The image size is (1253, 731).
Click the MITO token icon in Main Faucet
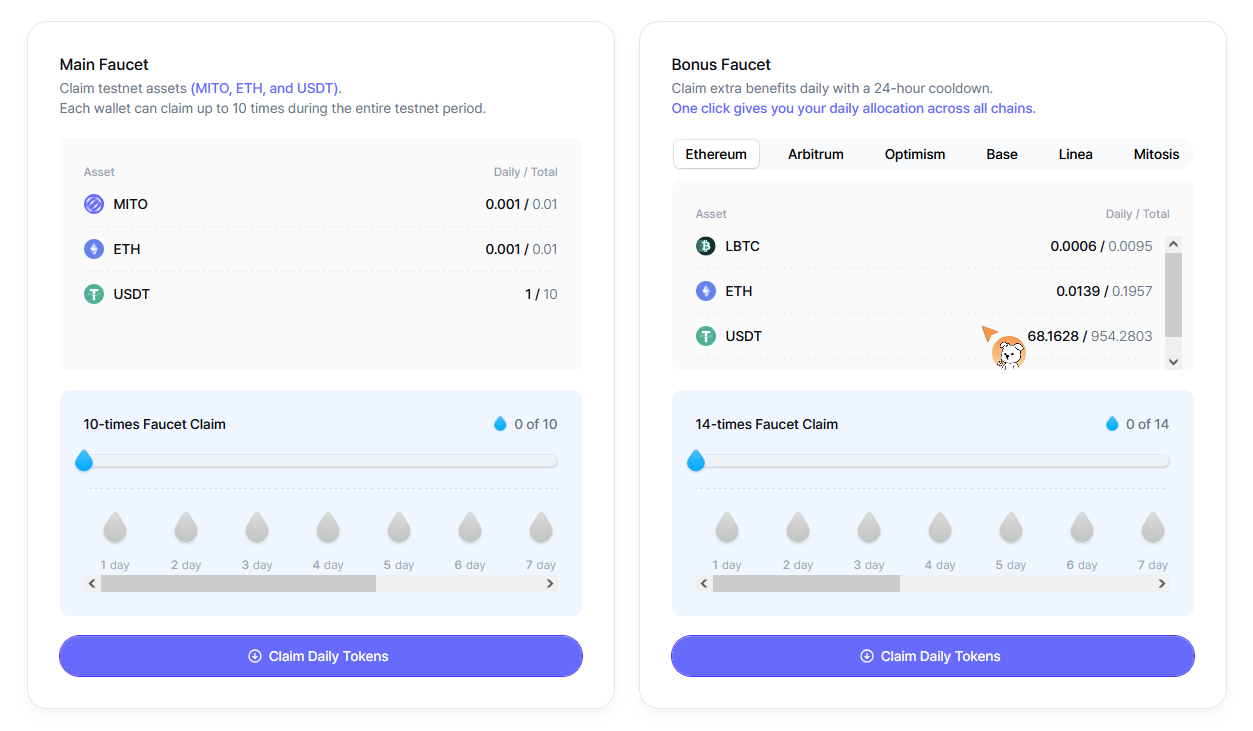(x=94, y=204)
